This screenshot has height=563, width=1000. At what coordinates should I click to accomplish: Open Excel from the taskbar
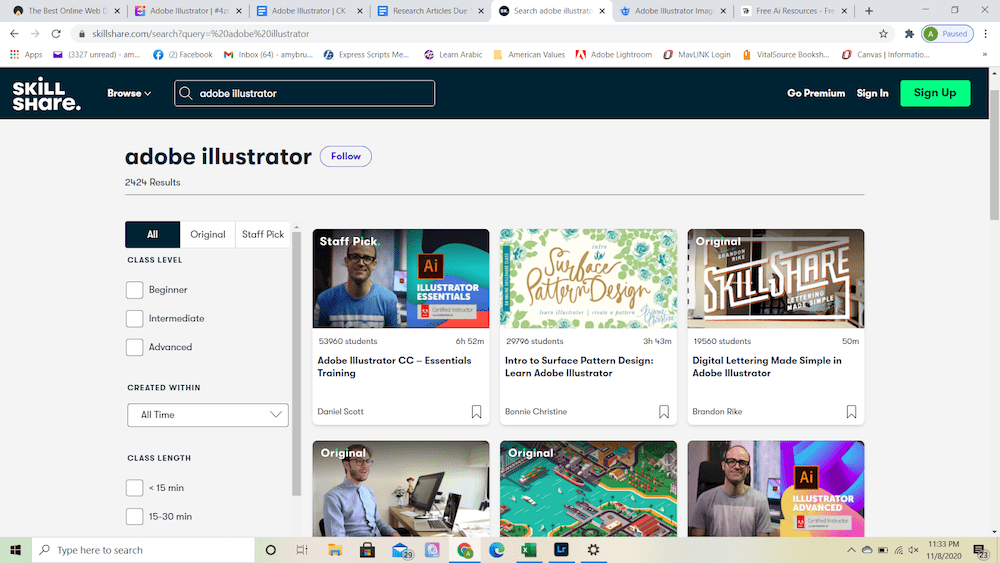click(x=529, y=550)
